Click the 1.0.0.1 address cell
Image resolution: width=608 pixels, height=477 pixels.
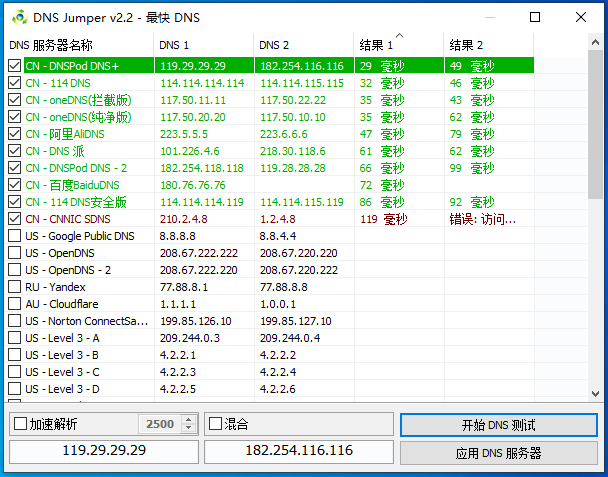pyautogui.click(x=278, y=304)
